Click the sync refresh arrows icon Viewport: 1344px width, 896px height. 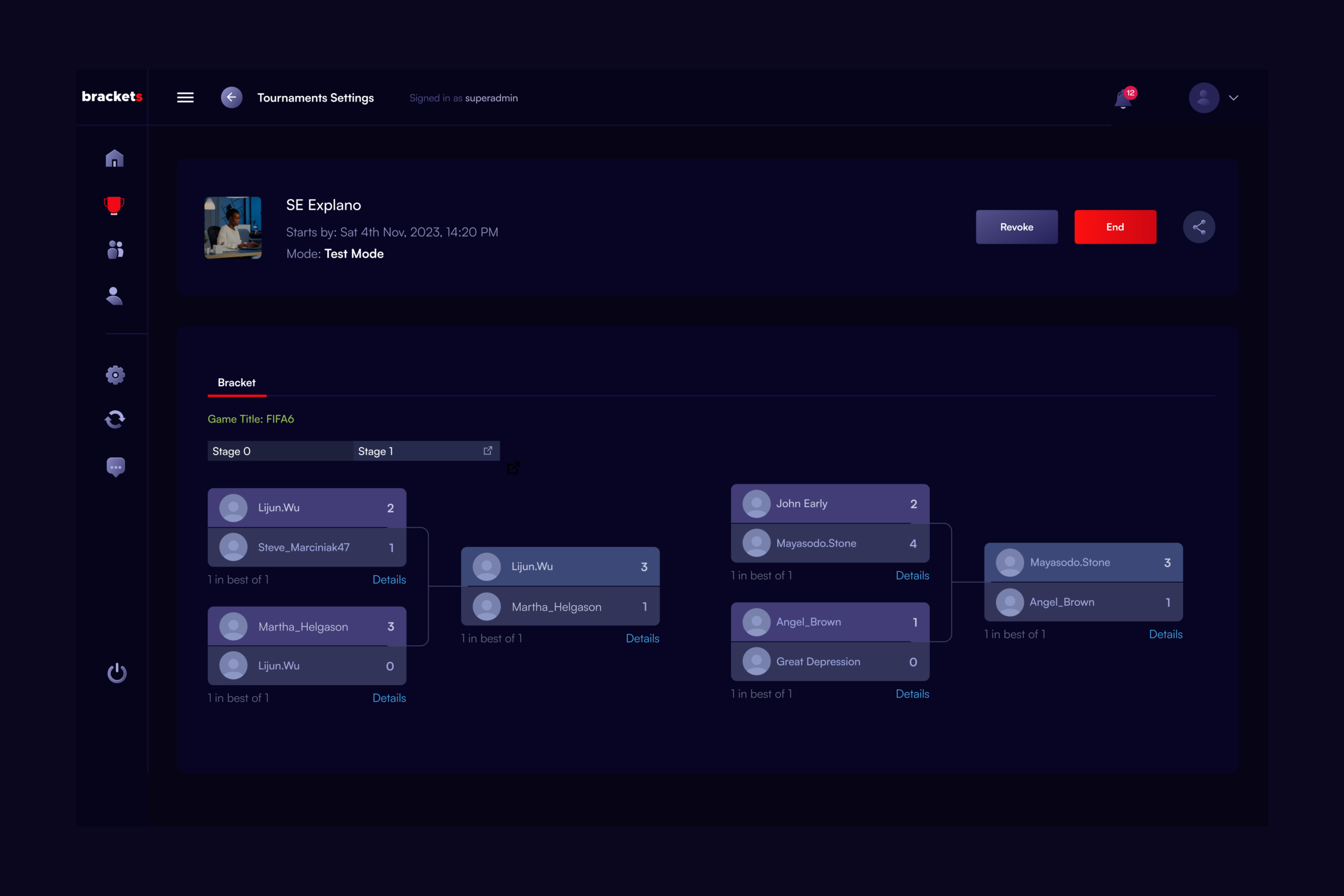click(x=115, y=419)
